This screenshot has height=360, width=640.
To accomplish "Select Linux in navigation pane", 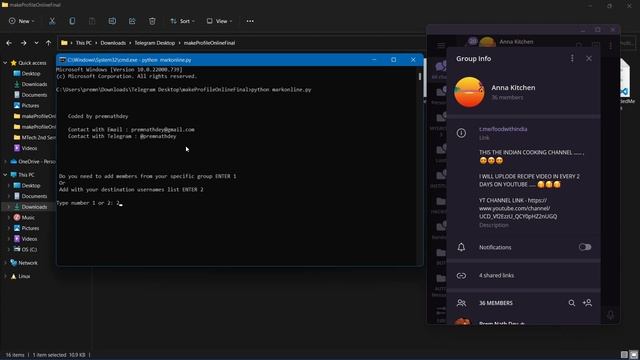I will 24,276.
